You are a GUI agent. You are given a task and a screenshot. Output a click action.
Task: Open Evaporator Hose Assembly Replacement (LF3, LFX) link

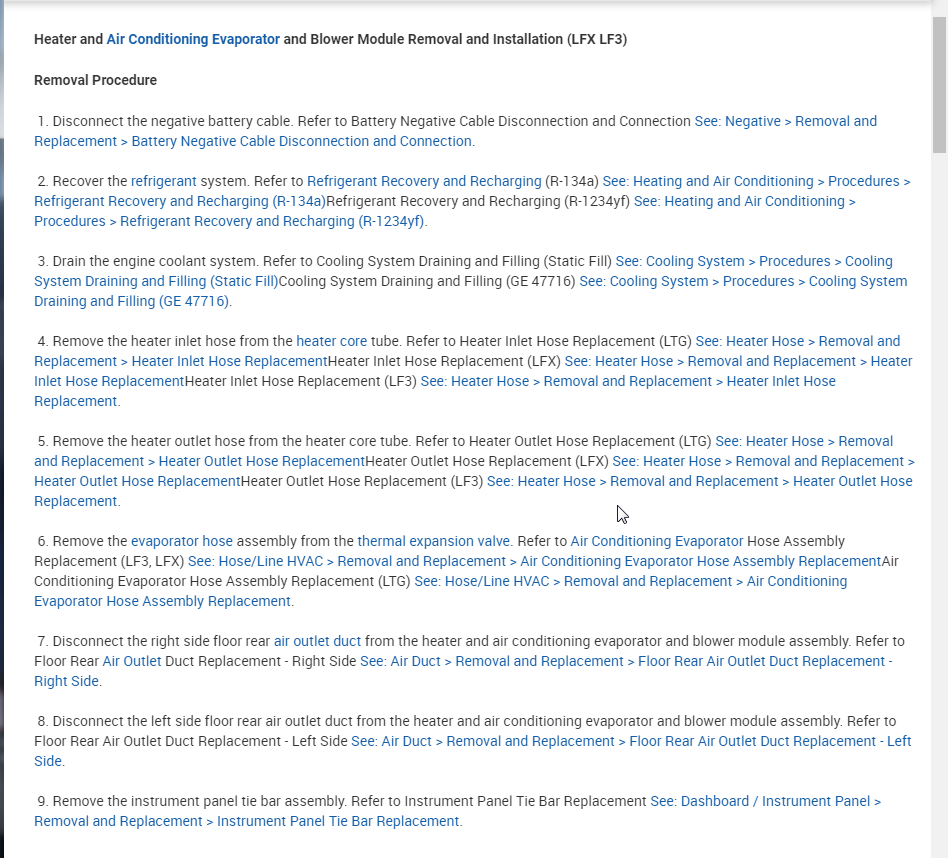tap(534, 561)
